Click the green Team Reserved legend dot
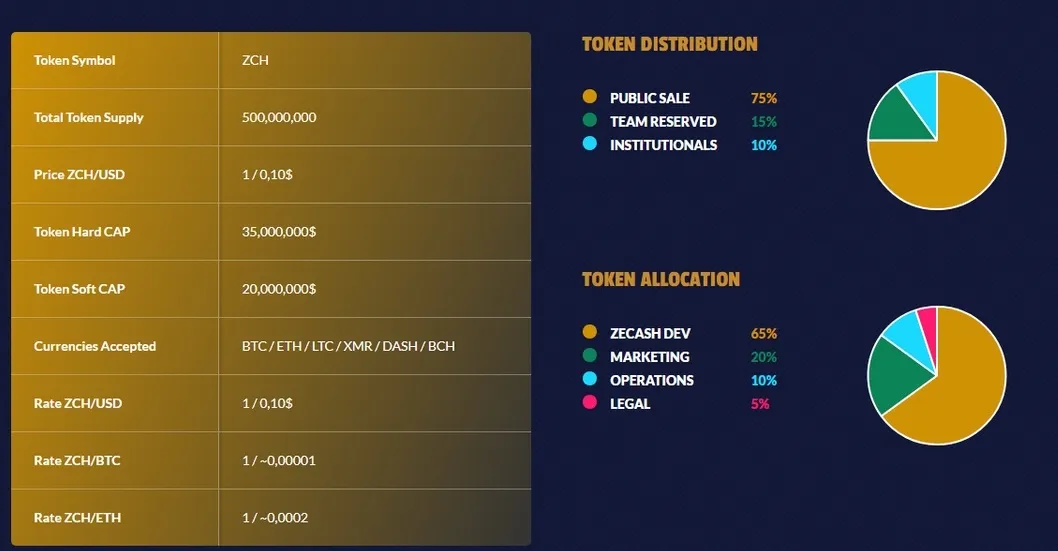 [x=590, y=120]
